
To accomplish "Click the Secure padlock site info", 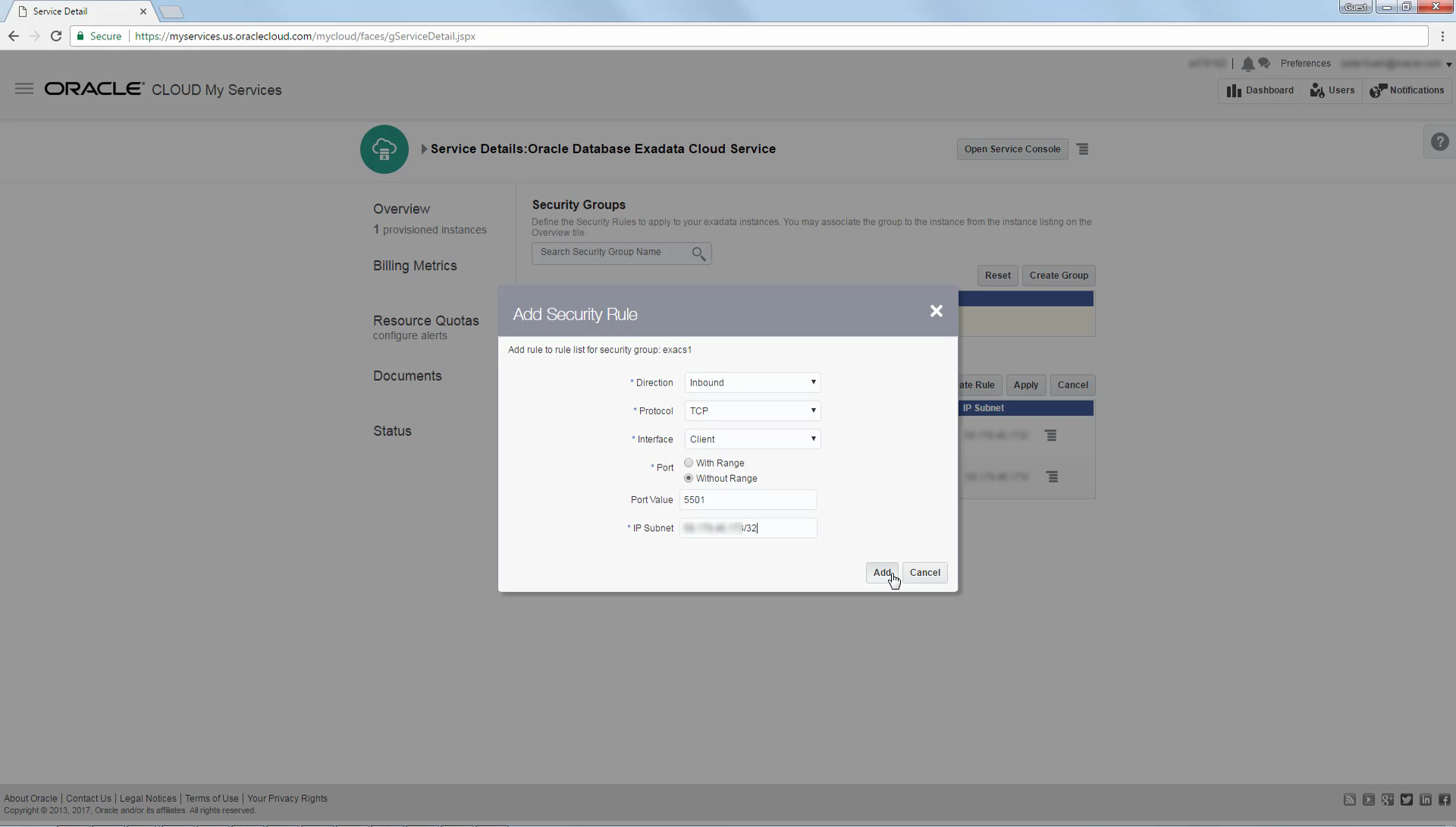I will pyautogui.click(x=99, y=36).
